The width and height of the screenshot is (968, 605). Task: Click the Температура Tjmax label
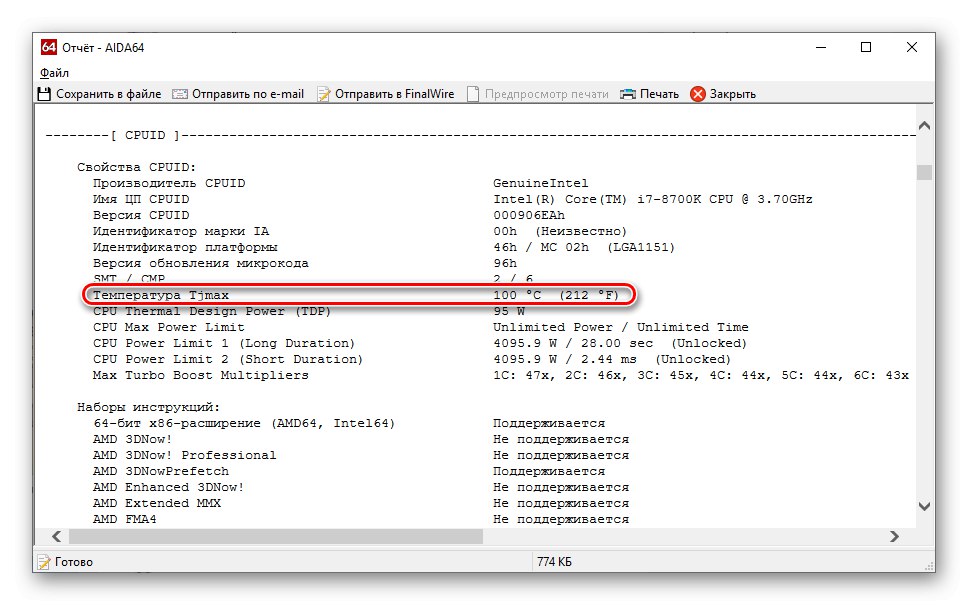[x=161, y=295]
